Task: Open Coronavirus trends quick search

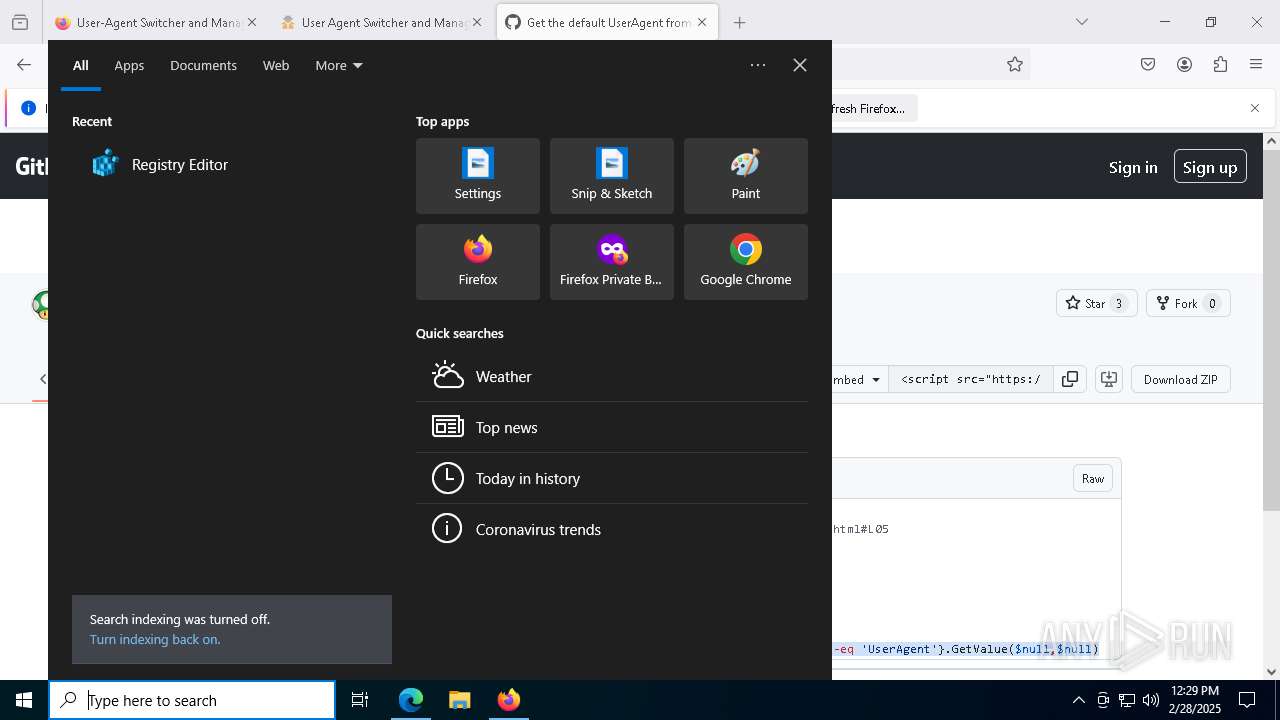Action: [x=612, y=530]
